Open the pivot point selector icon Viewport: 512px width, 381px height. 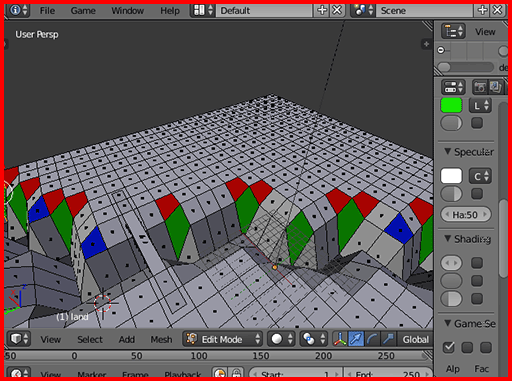[314, 339]
